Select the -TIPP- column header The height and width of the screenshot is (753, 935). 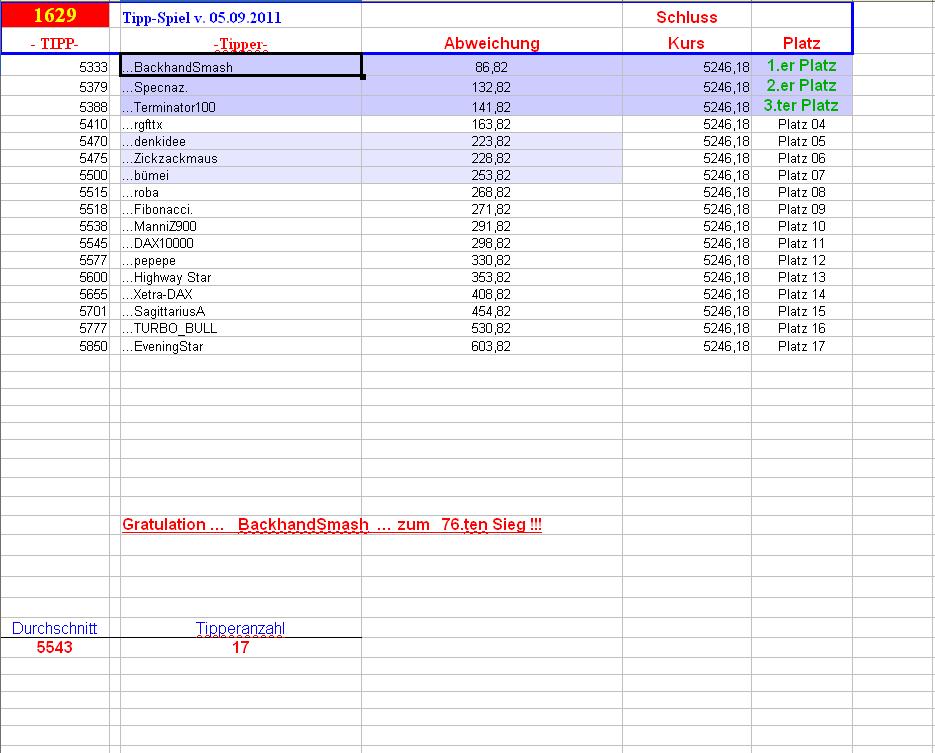(x=55, y=43)
